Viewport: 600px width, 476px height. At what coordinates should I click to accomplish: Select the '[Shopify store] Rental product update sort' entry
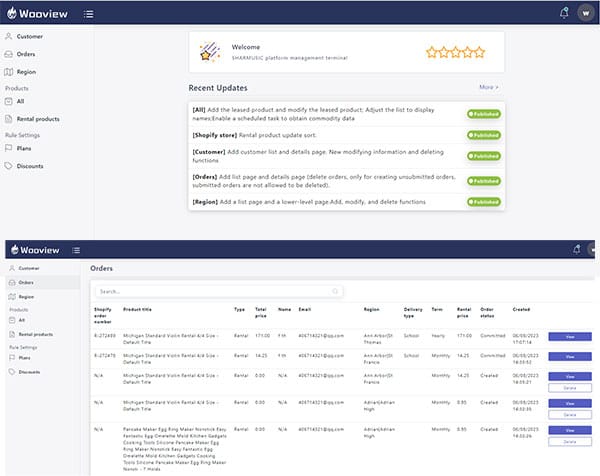click(254, 135)
